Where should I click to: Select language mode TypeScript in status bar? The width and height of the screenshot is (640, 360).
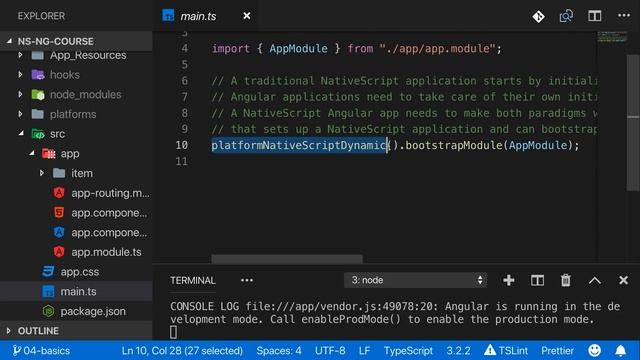pyautogui.click(x=408, y=351)
